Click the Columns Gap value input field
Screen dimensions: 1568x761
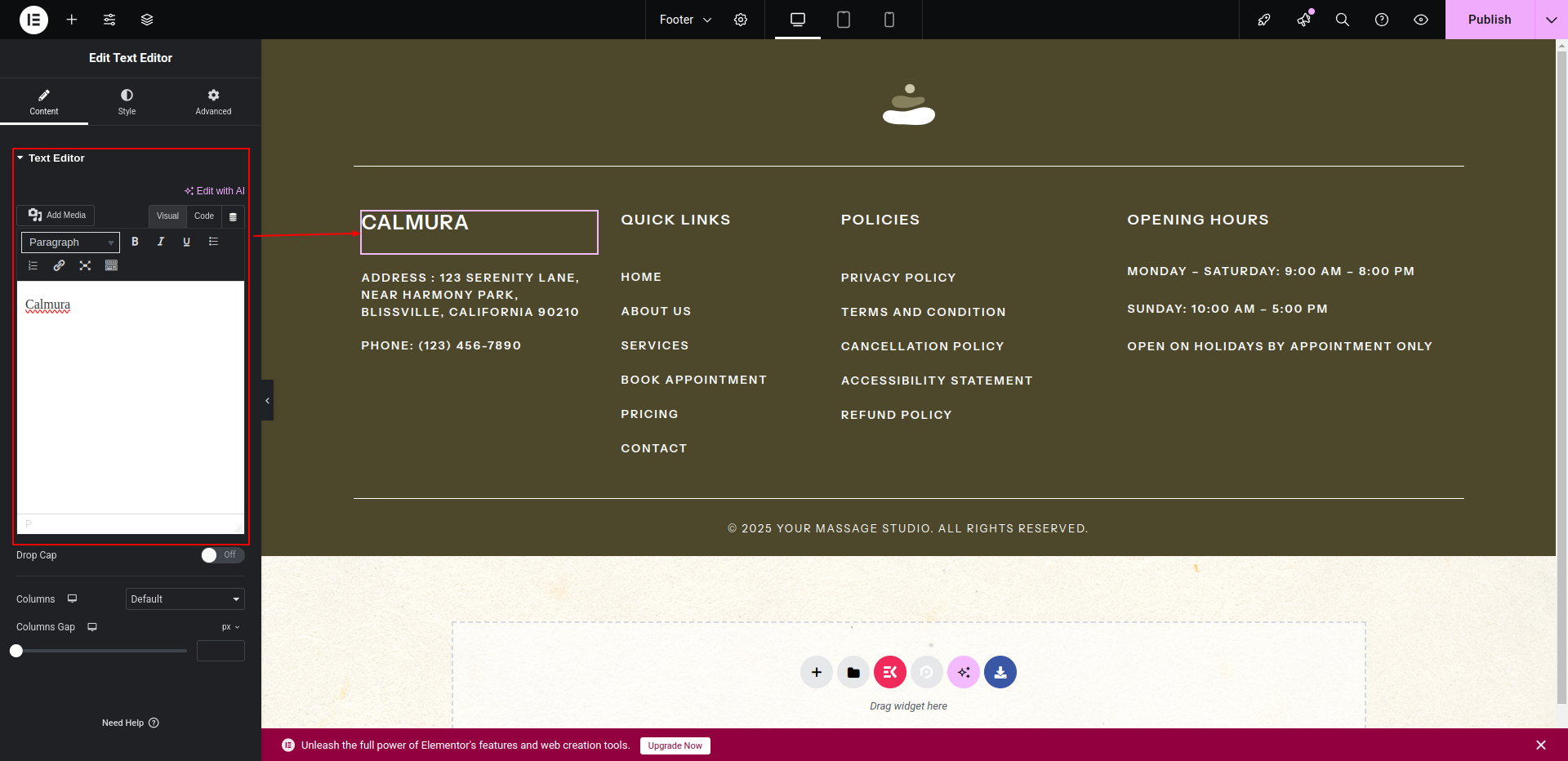coord(220,651)
